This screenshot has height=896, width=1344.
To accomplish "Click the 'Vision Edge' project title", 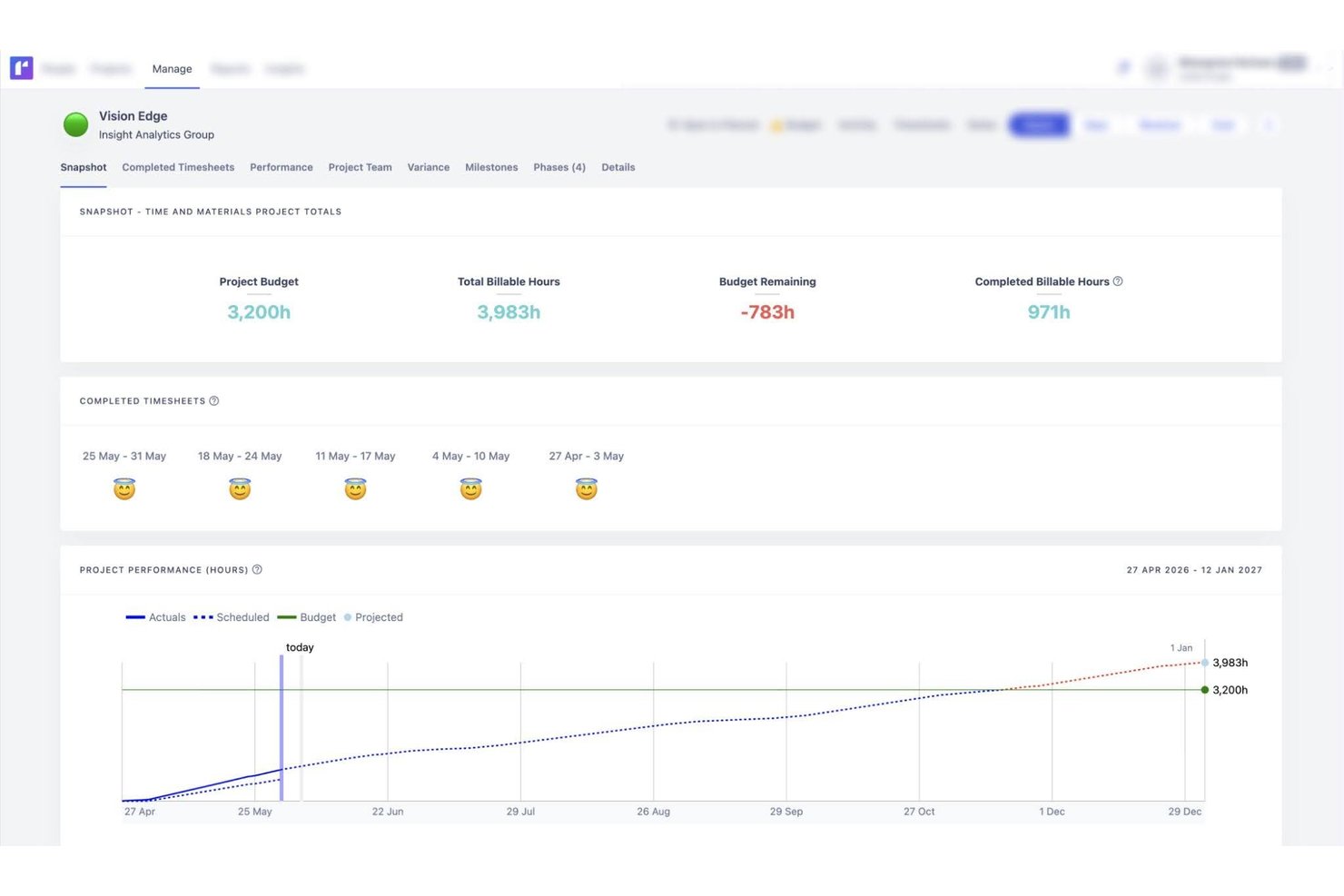I will (133, 116).
